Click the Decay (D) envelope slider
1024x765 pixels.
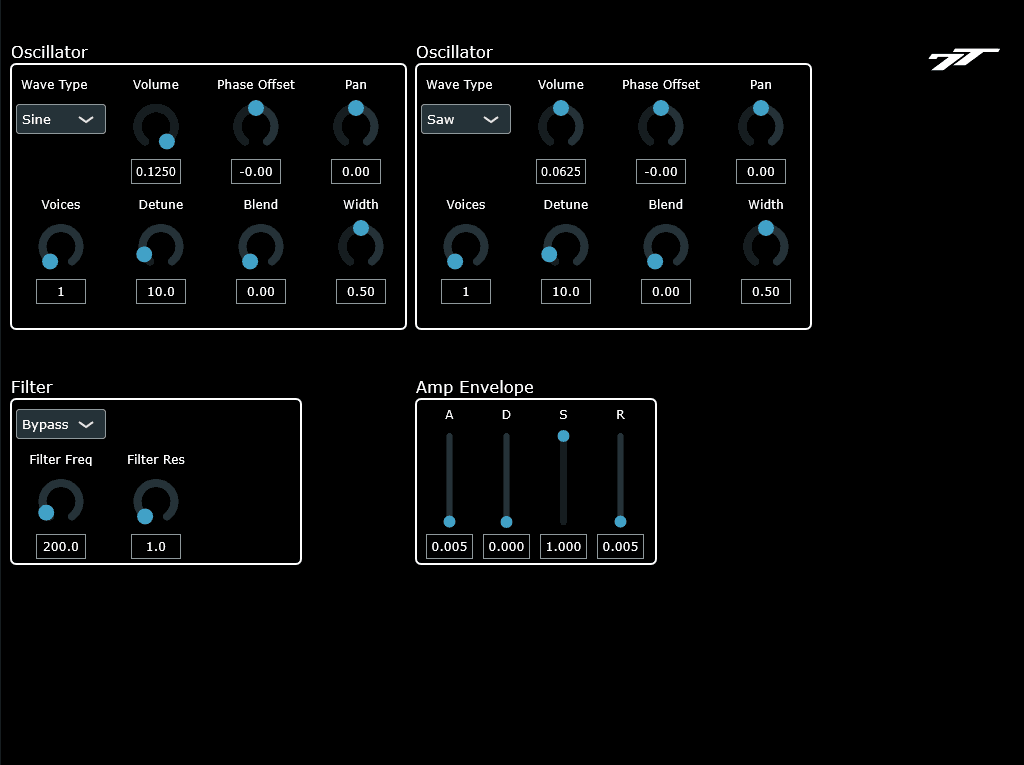tap(506, 480)
